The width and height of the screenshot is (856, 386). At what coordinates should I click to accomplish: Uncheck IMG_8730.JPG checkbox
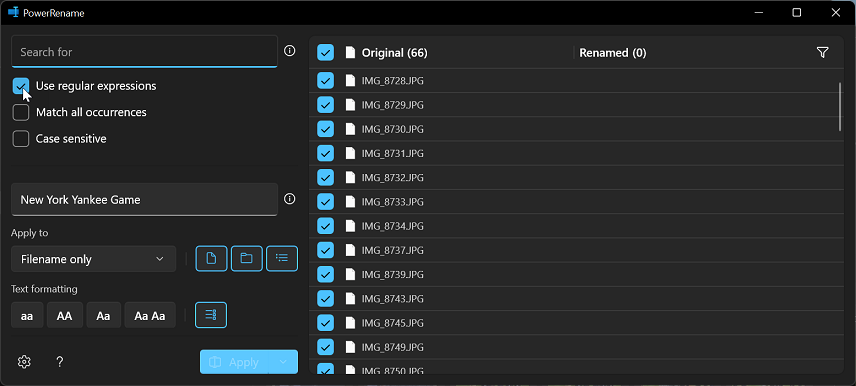(x=325, y=129)
